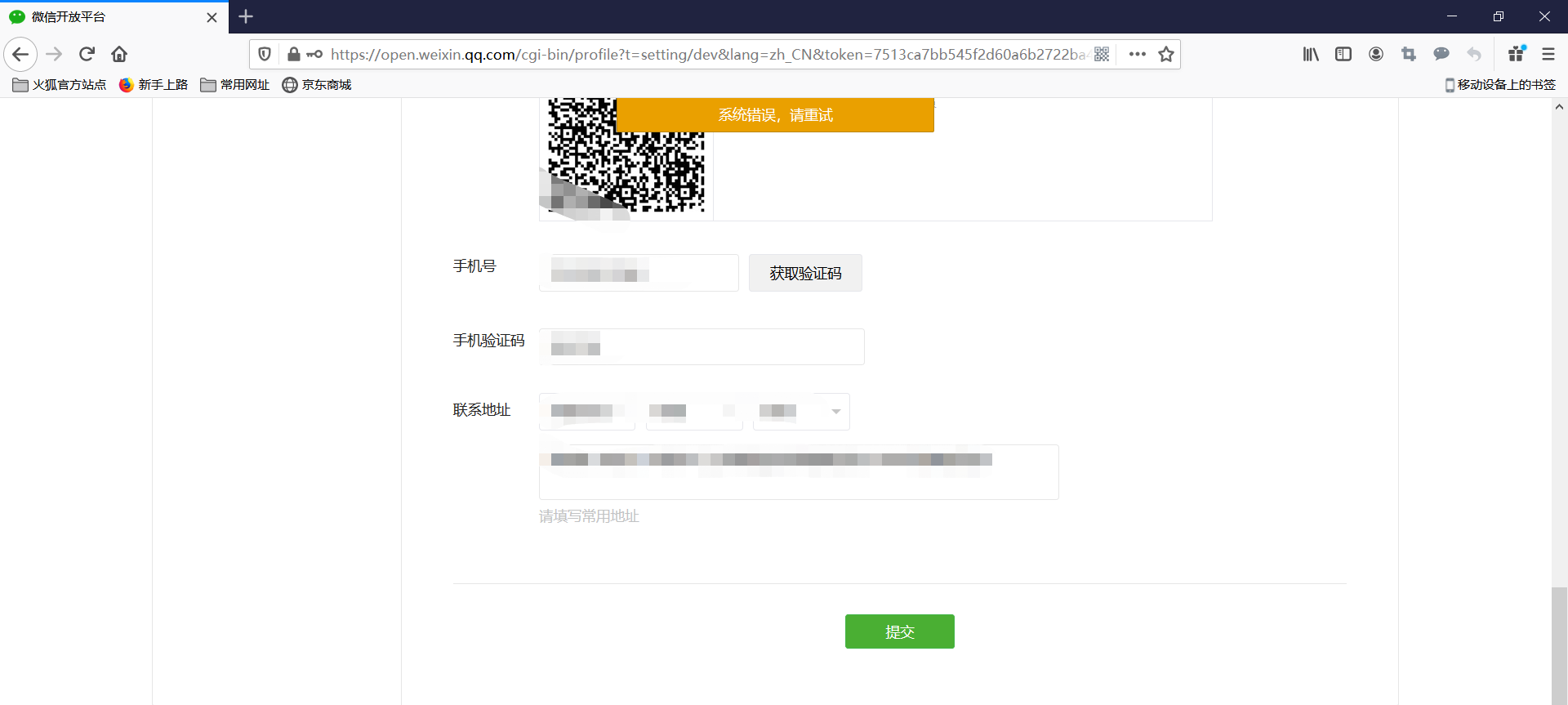Minimize the browser window

[1452, 16]
